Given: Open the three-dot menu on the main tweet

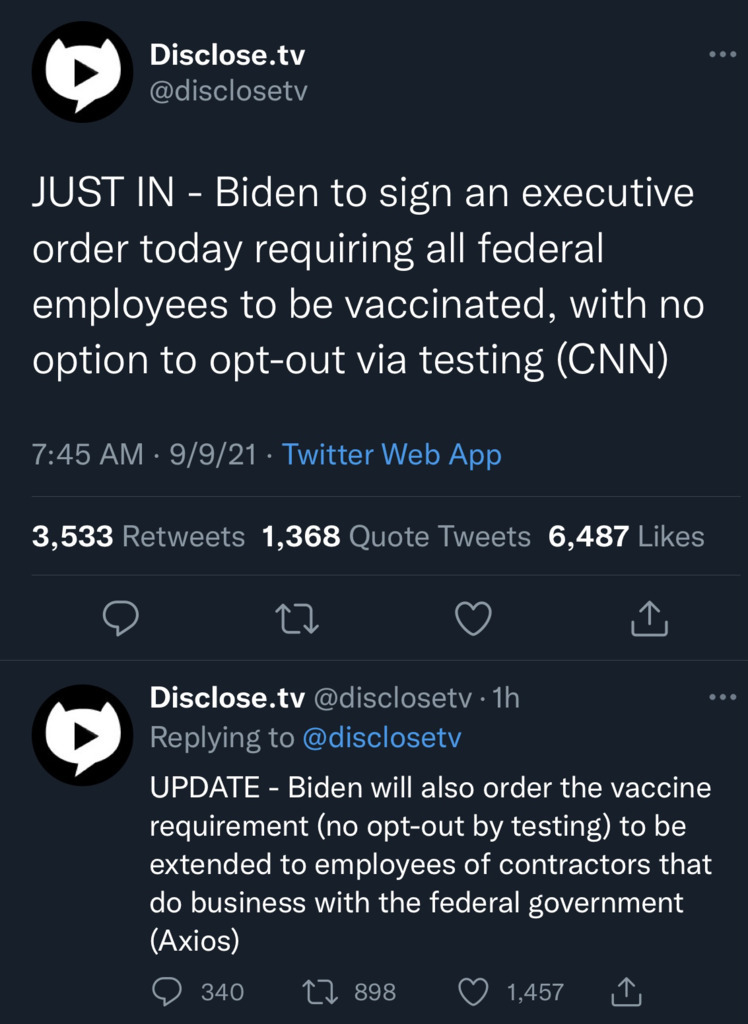Looking at the screenshot, I should [721, 54].
